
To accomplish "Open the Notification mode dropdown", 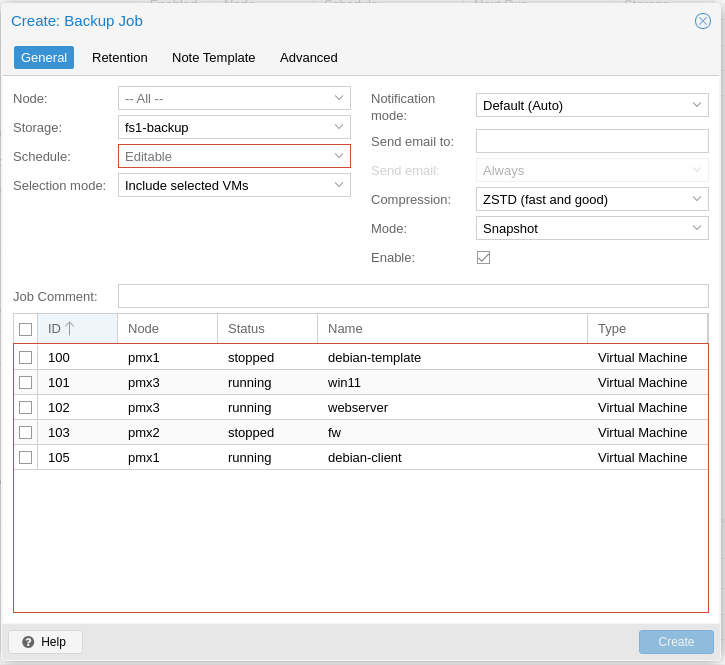I will pos(697,105).
